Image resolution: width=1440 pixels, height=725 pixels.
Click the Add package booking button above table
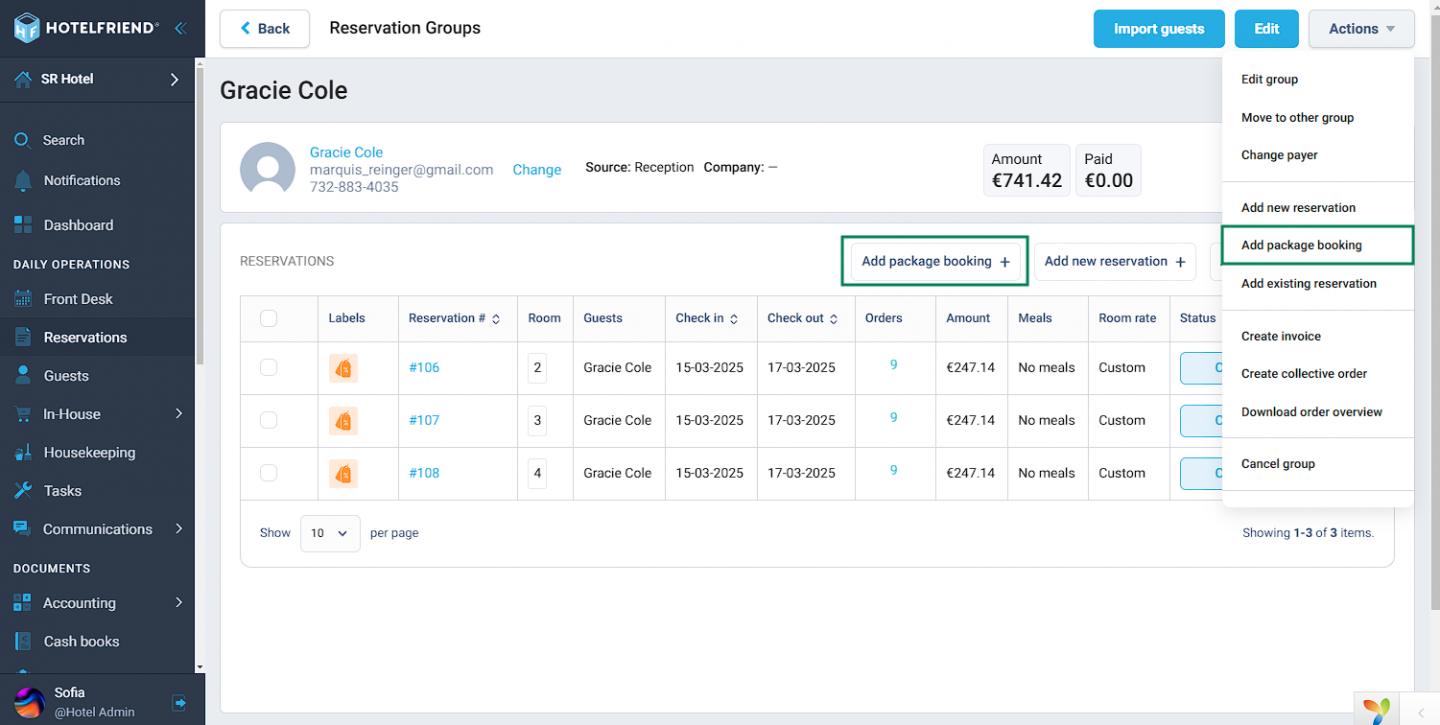[x=935, y=262]
